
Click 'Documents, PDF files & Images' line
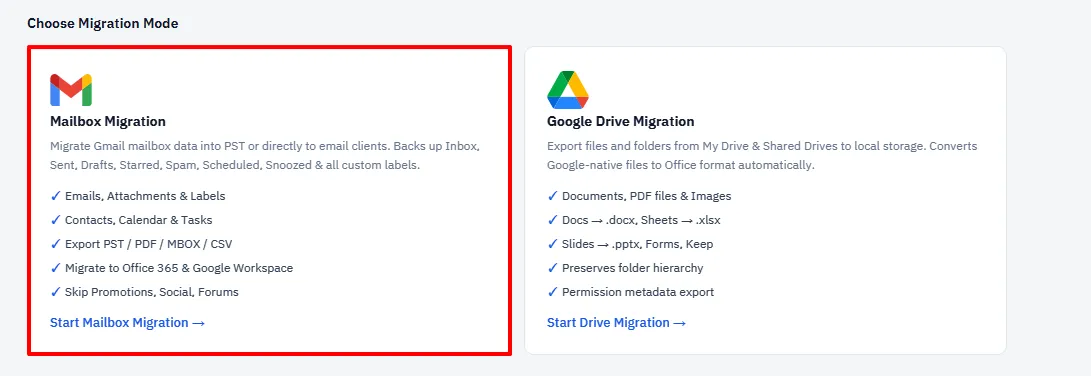pos(639,196)
